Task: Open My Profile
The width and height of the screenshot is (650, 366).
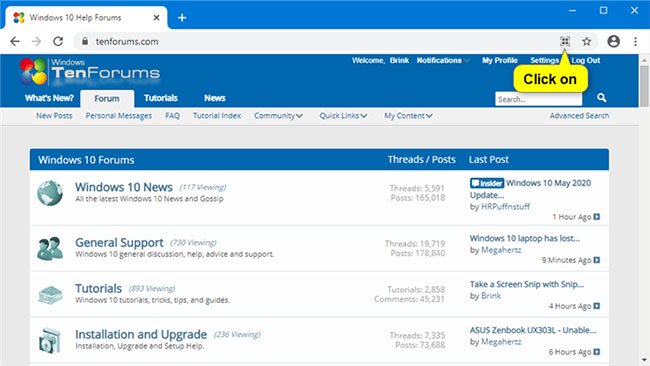Action: click(500, 61)
